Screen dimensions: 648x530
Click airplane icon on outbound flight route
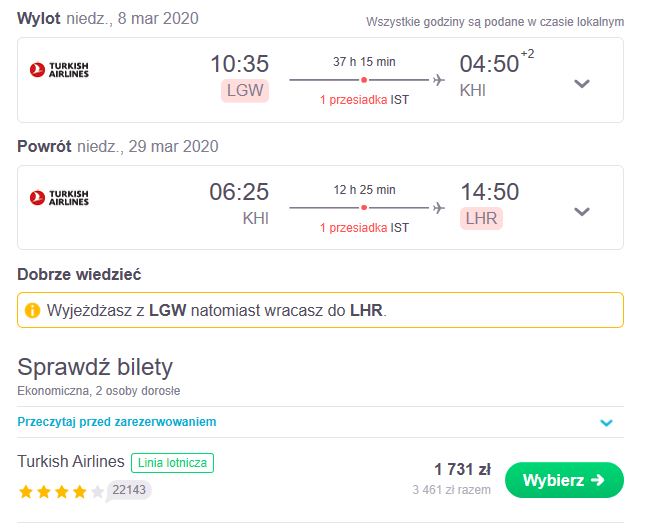pos(438,80)
